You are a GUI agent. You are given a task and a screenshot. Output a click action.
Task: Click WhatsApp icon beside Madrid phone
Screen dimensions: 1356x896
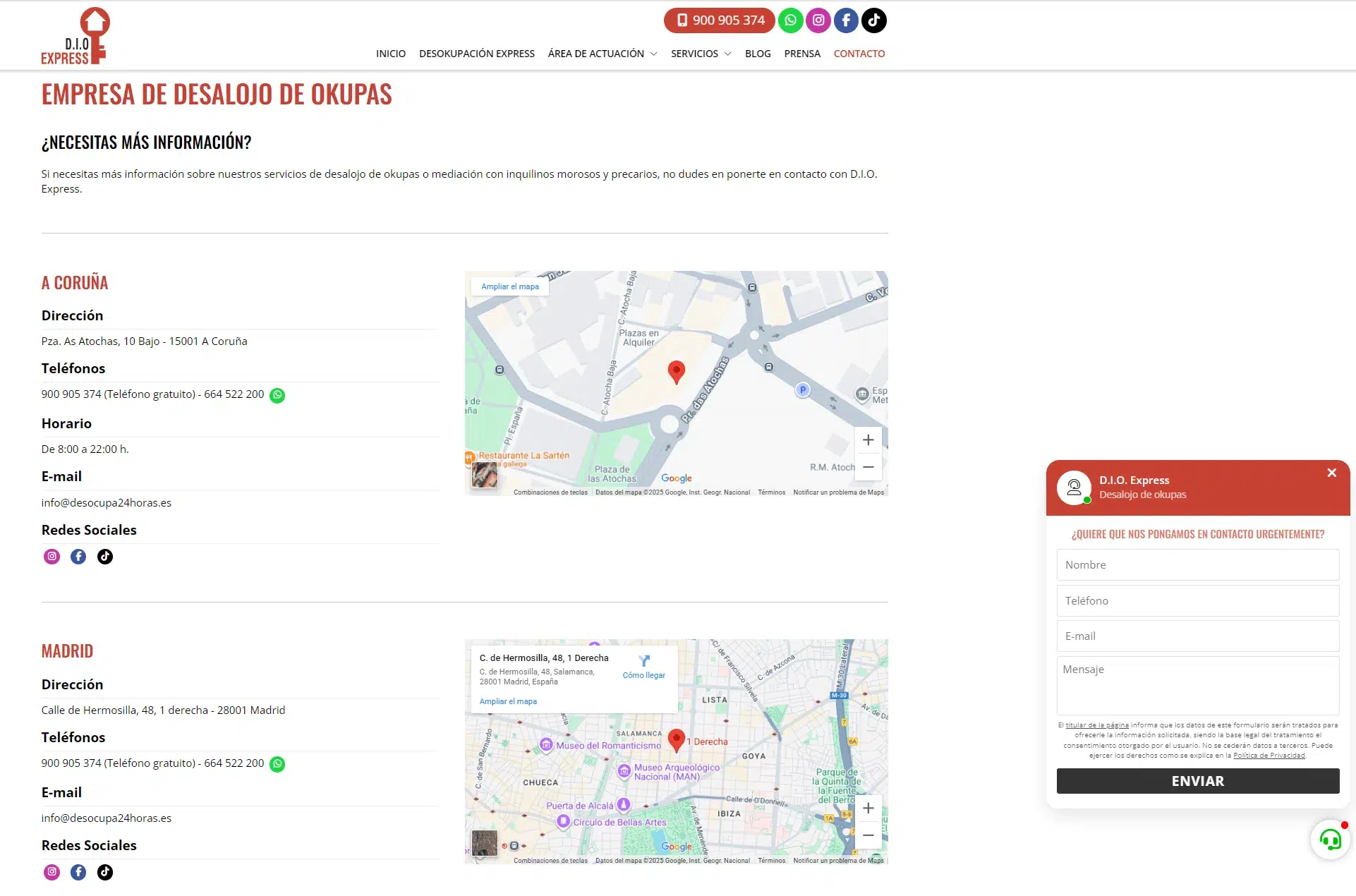point(278,764)
